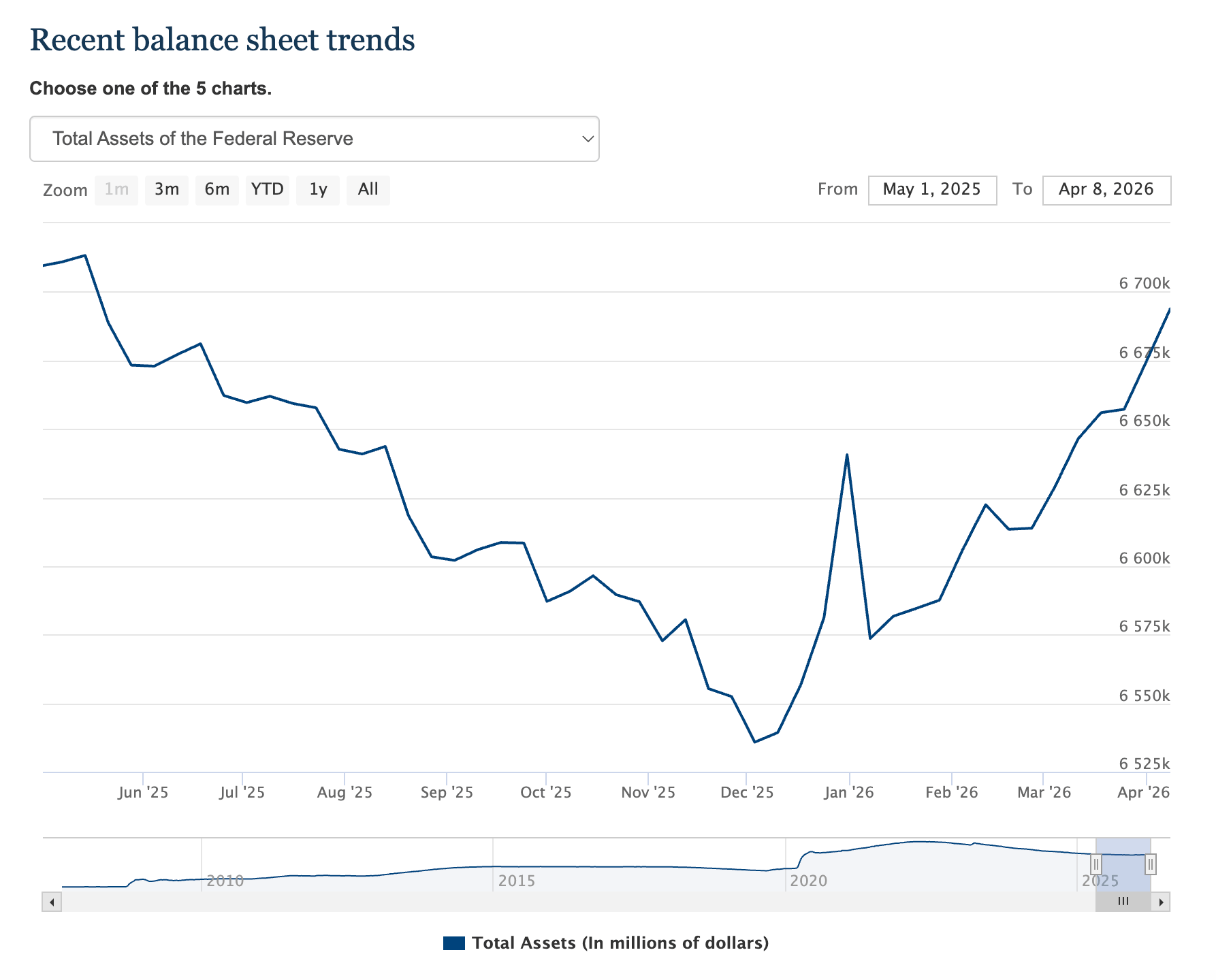Click the right navigator range handle
This screenshot has width=1216, height=980.
point(1151,864)
